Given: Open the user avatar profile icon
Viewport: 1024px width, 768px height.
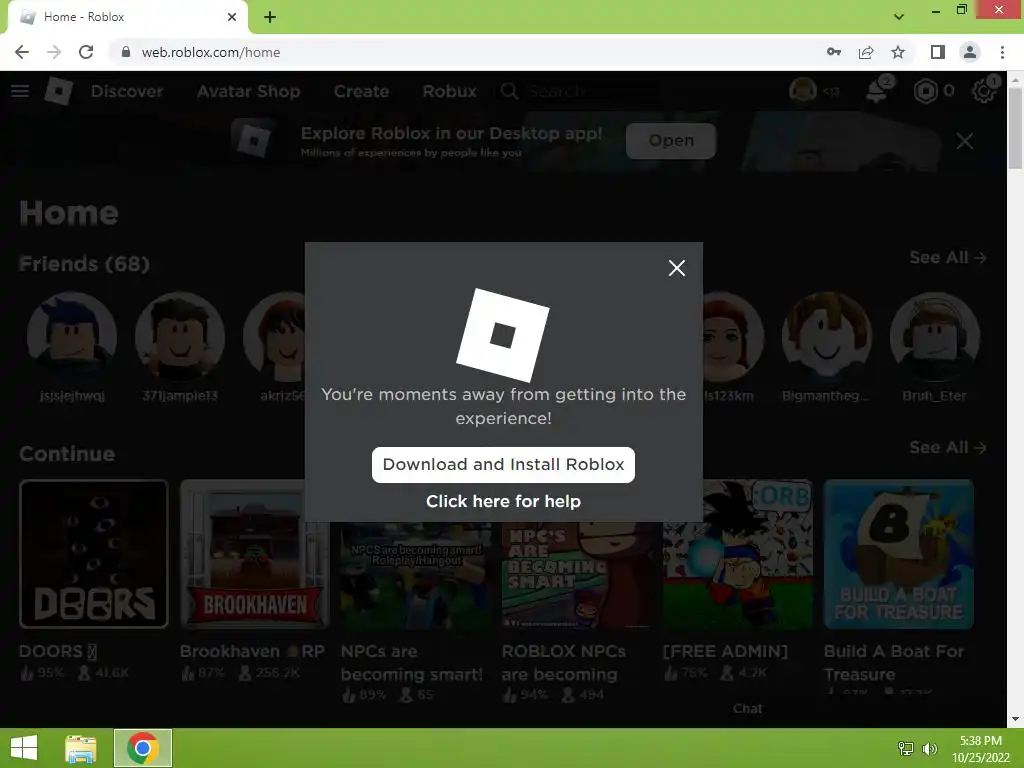Looking at the screenshot, I should pyautogui.click(x=803, y=91).
